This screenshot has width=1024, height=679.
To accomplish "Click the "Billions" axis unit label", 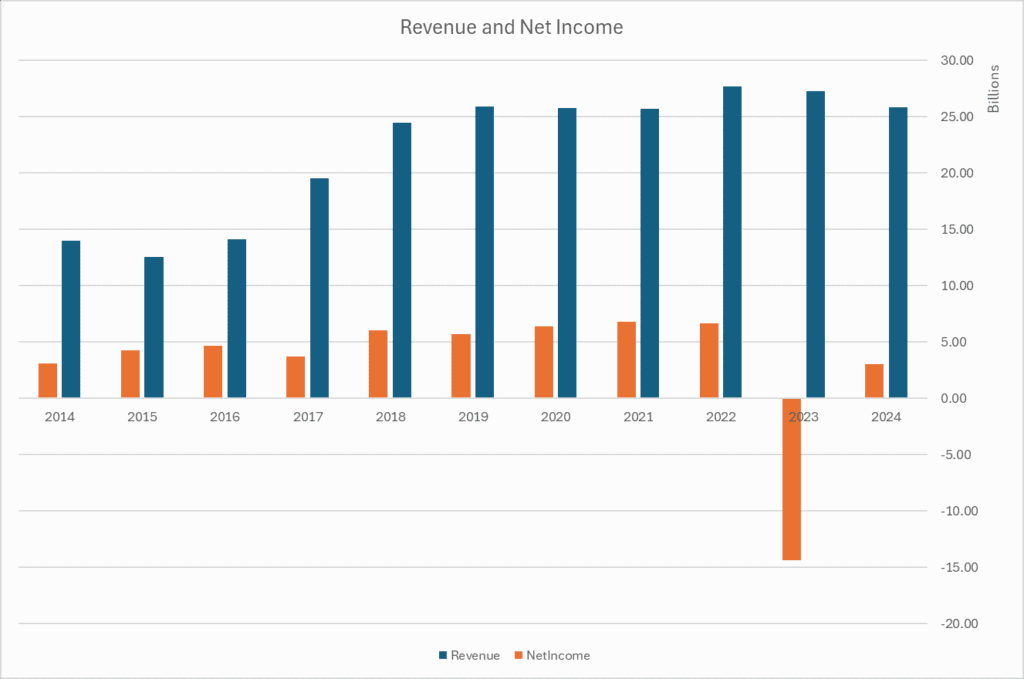I will (993, 89).
